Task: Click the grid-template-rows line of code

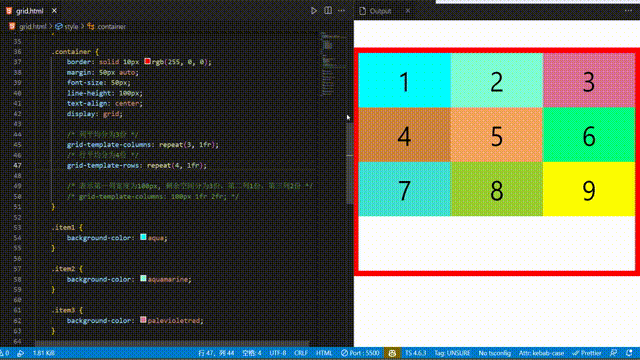Action: tap(137, 165)
